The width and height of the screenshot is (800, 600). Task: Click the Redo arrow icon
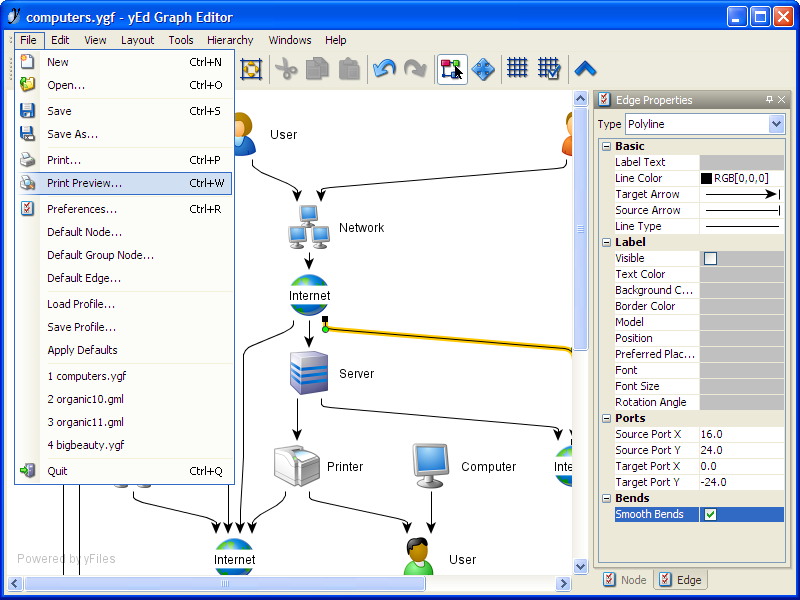click(x=415, y=69)
